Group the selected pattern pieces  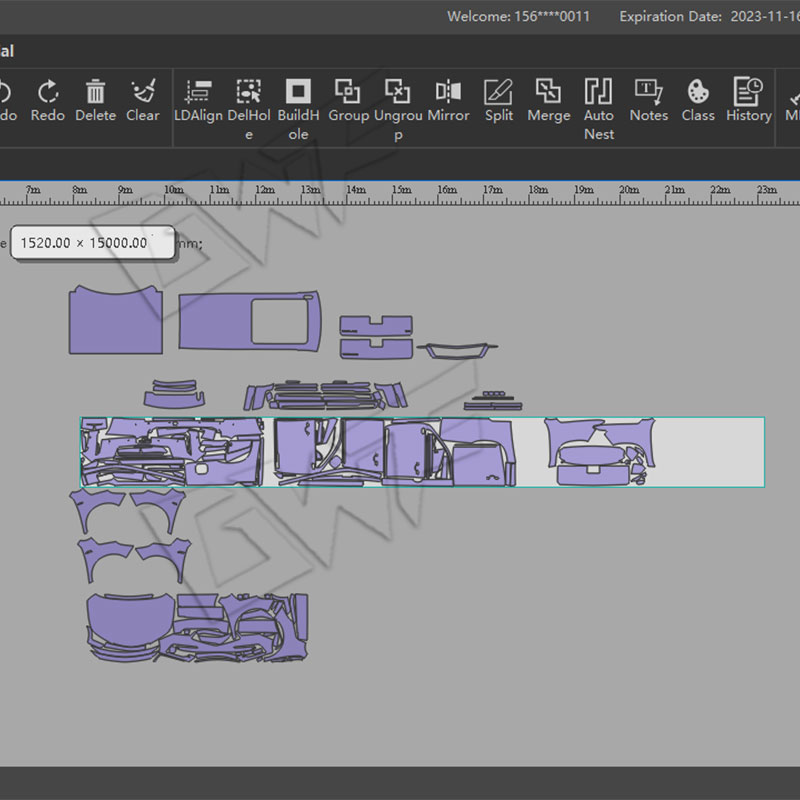(x=348, y=93)
